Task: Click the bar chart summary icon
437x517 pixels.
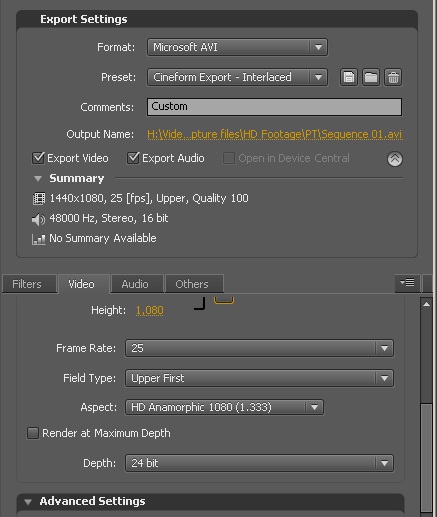Action: point(39,239)
